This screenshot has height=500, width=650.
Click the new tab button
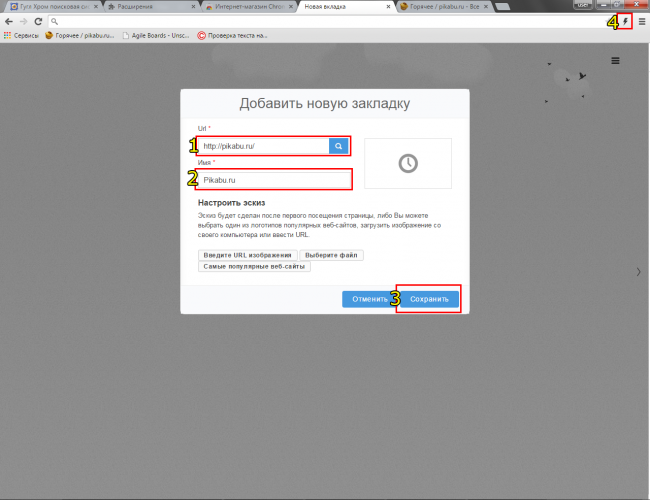point(502,7)
